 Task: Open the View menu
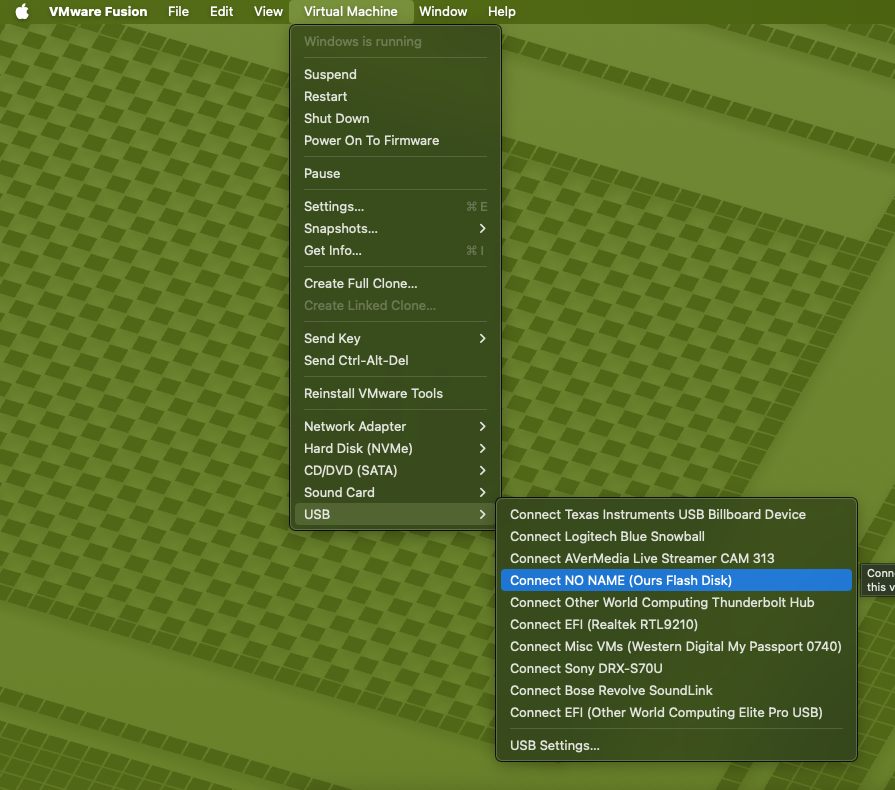[x=268, y=11]
